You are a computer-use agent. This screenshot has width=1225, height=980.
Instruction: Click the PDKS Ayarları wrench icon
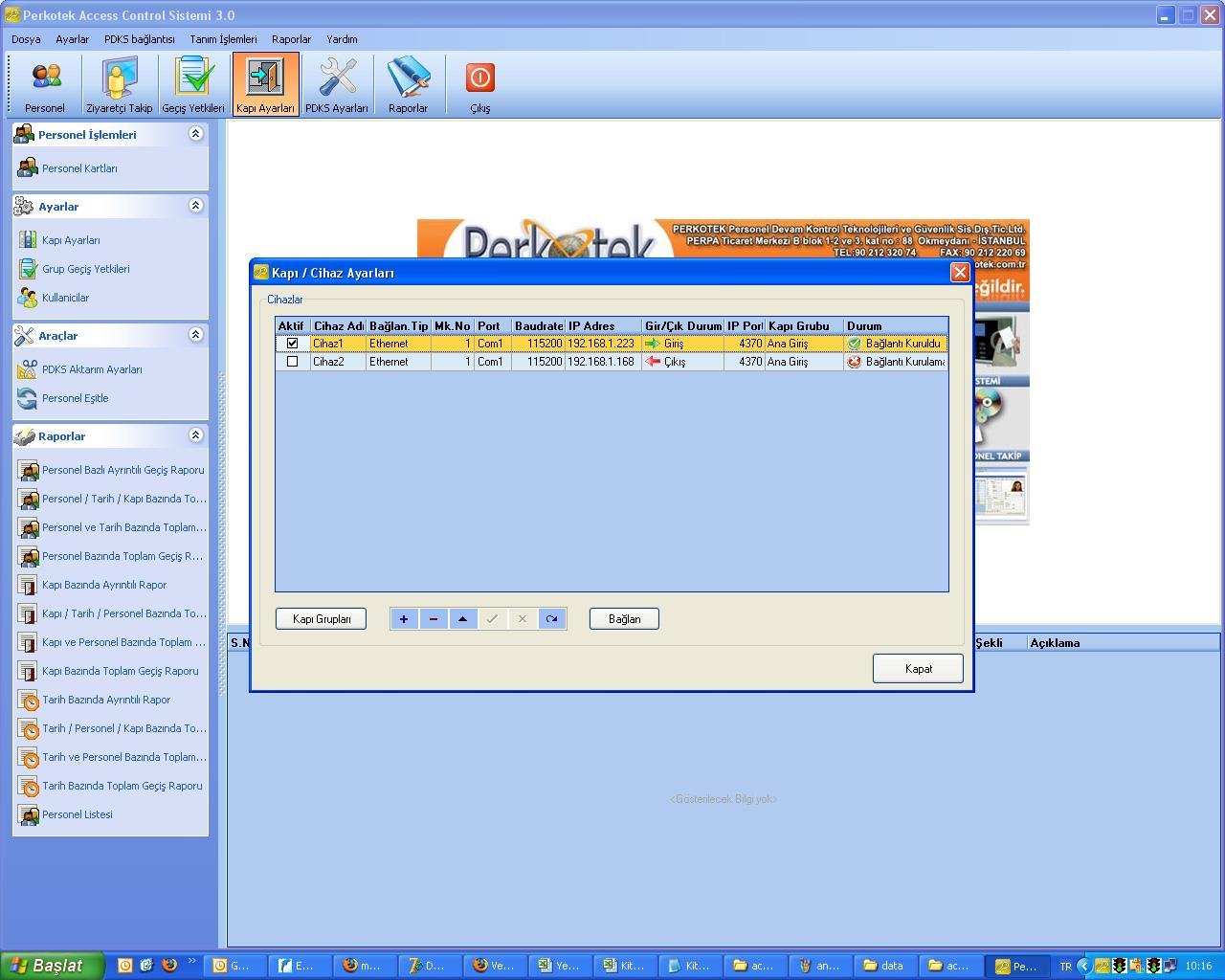[x=337, y=81]
